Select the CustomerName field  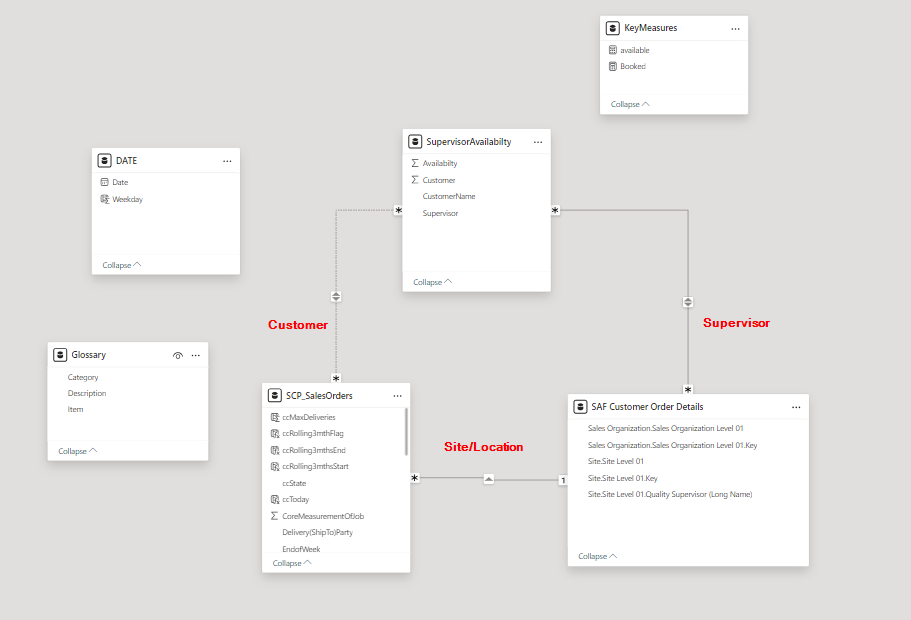tap(449, 196)
